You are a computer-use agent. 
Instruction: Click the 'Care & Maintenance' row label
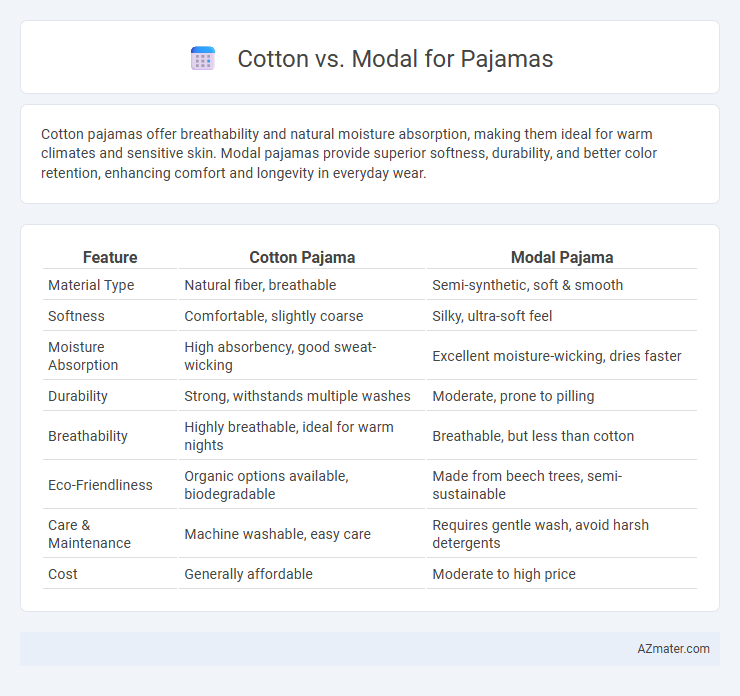point(89,534)
